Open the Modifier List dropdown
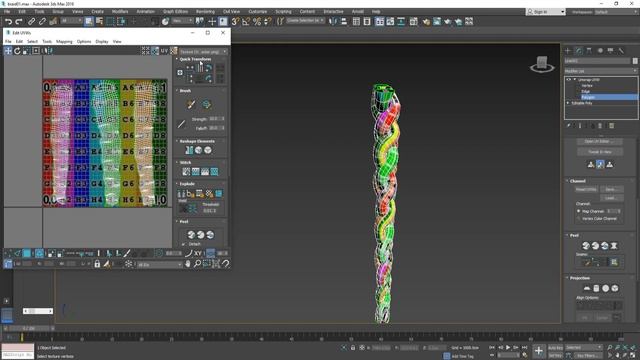Viewport: 640px width, 360px height. (600, 71)
